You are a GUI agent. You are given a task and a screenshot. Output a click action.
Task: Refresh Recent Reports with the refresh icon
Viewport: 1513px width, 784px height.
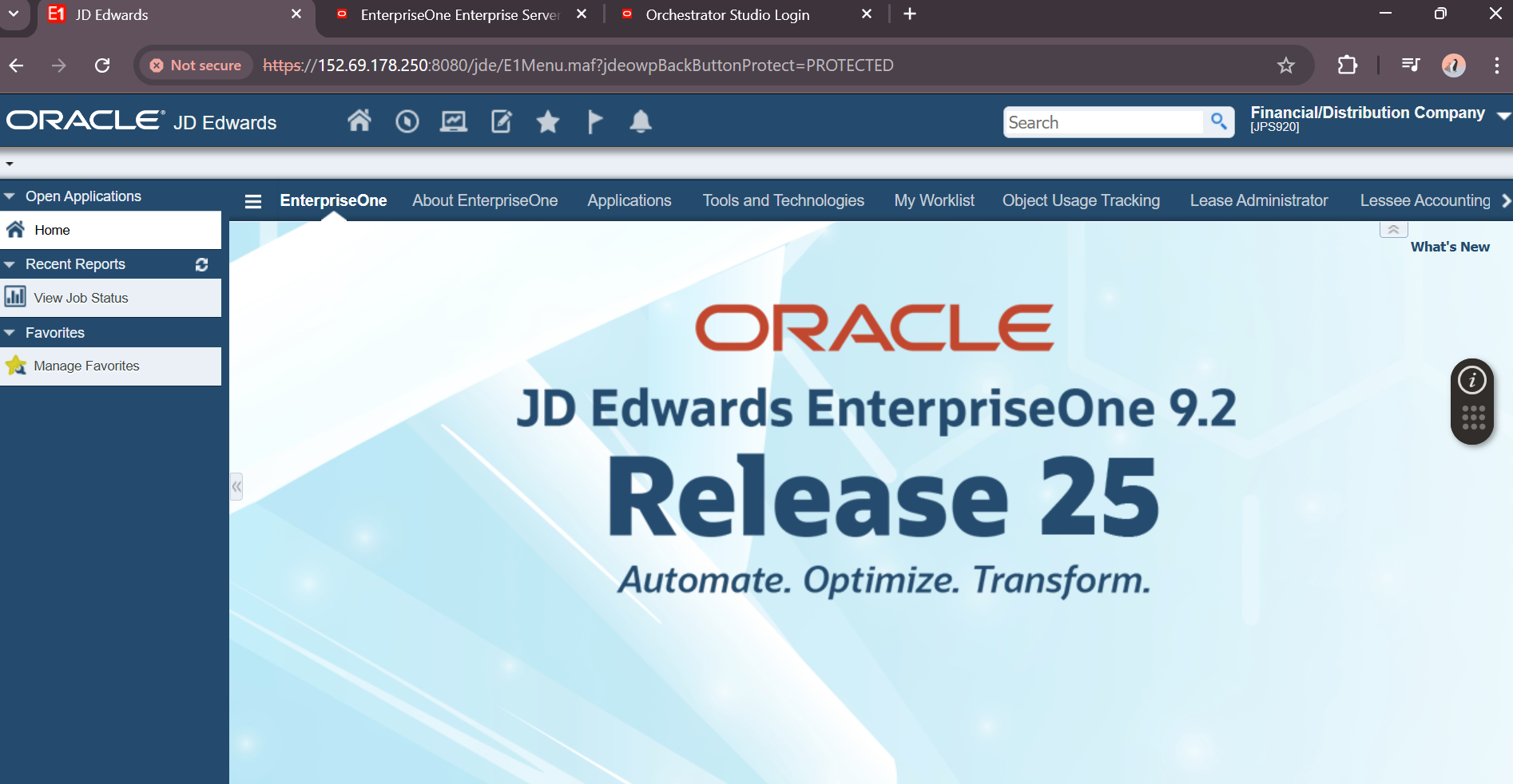tap(201, 264)
